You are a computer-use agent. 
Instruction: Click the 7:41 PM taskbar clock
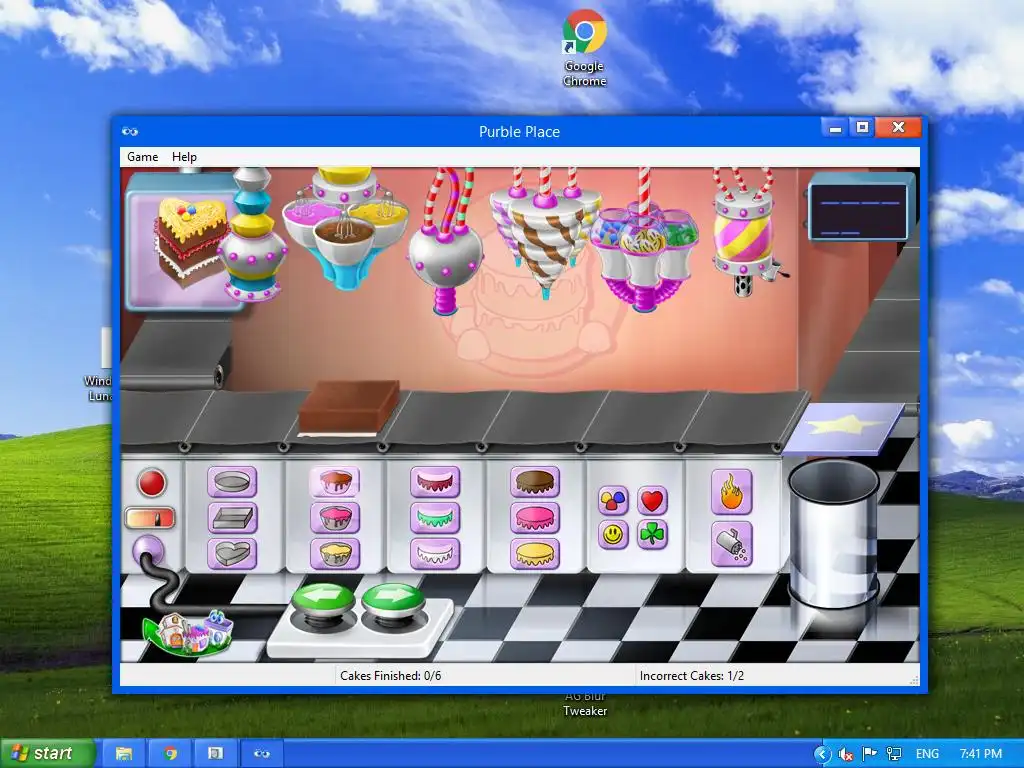coord(980,754)
